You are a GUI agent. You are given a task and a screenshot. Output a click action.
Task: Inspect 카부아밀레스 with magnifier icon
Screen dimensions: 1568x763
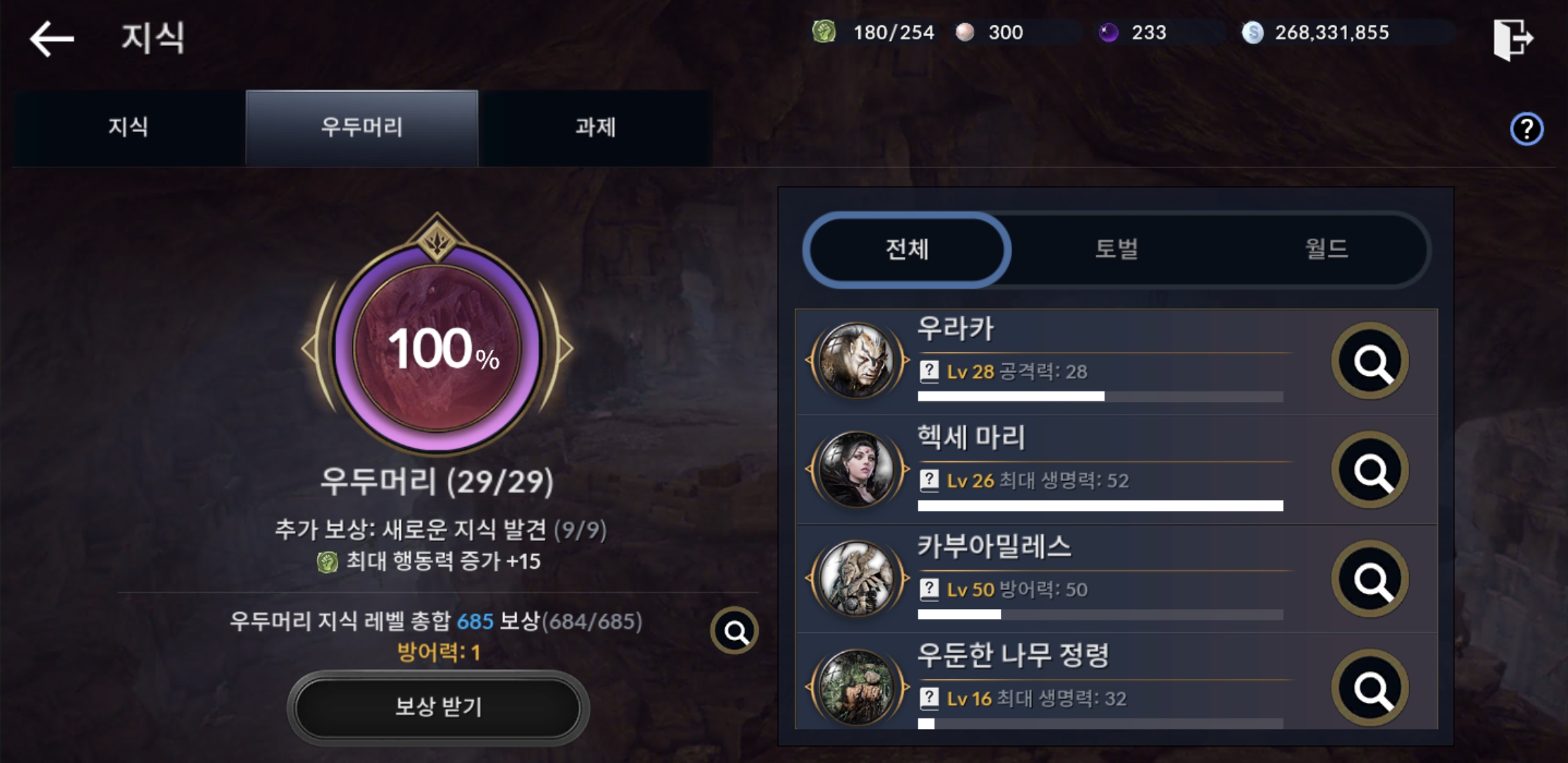tap(1370, 579)
